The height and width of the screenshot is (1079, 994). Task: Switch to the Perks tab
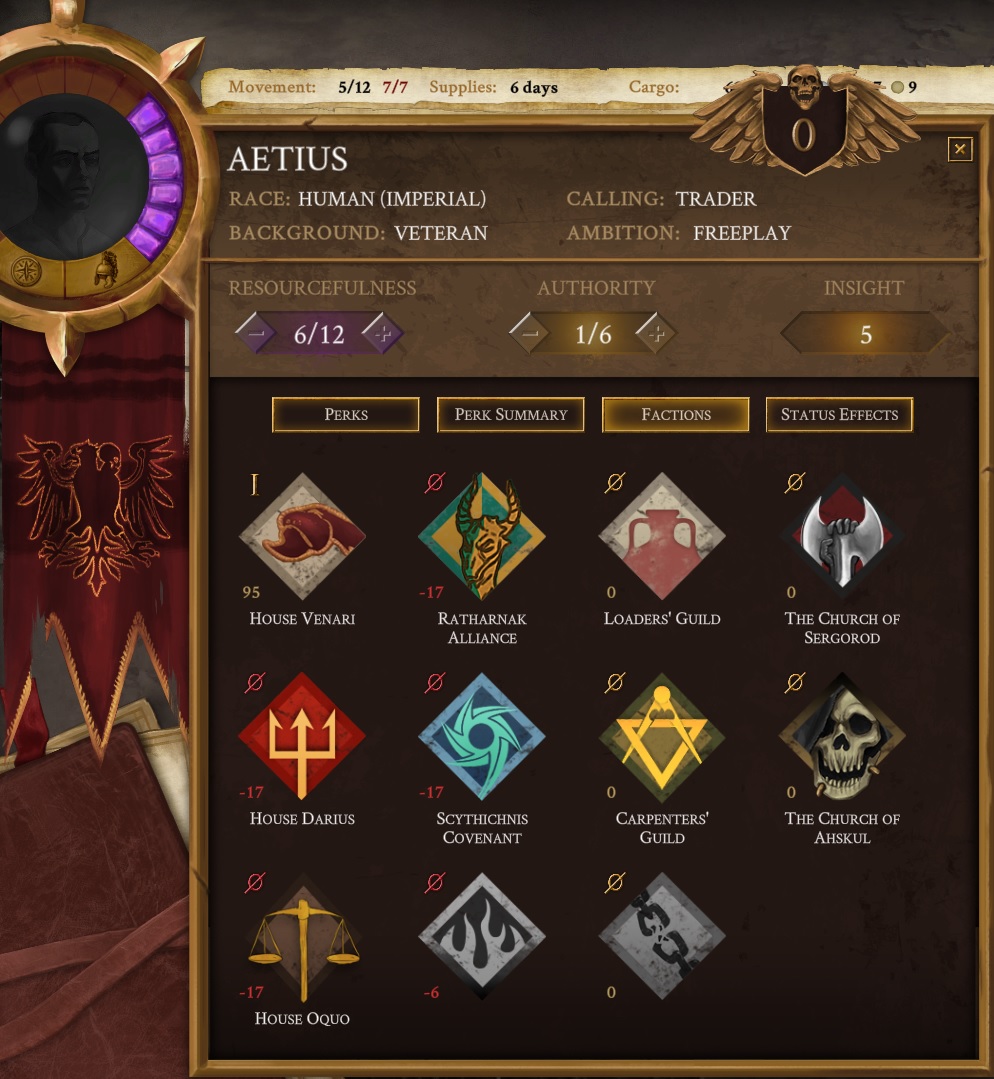point(346,414)
